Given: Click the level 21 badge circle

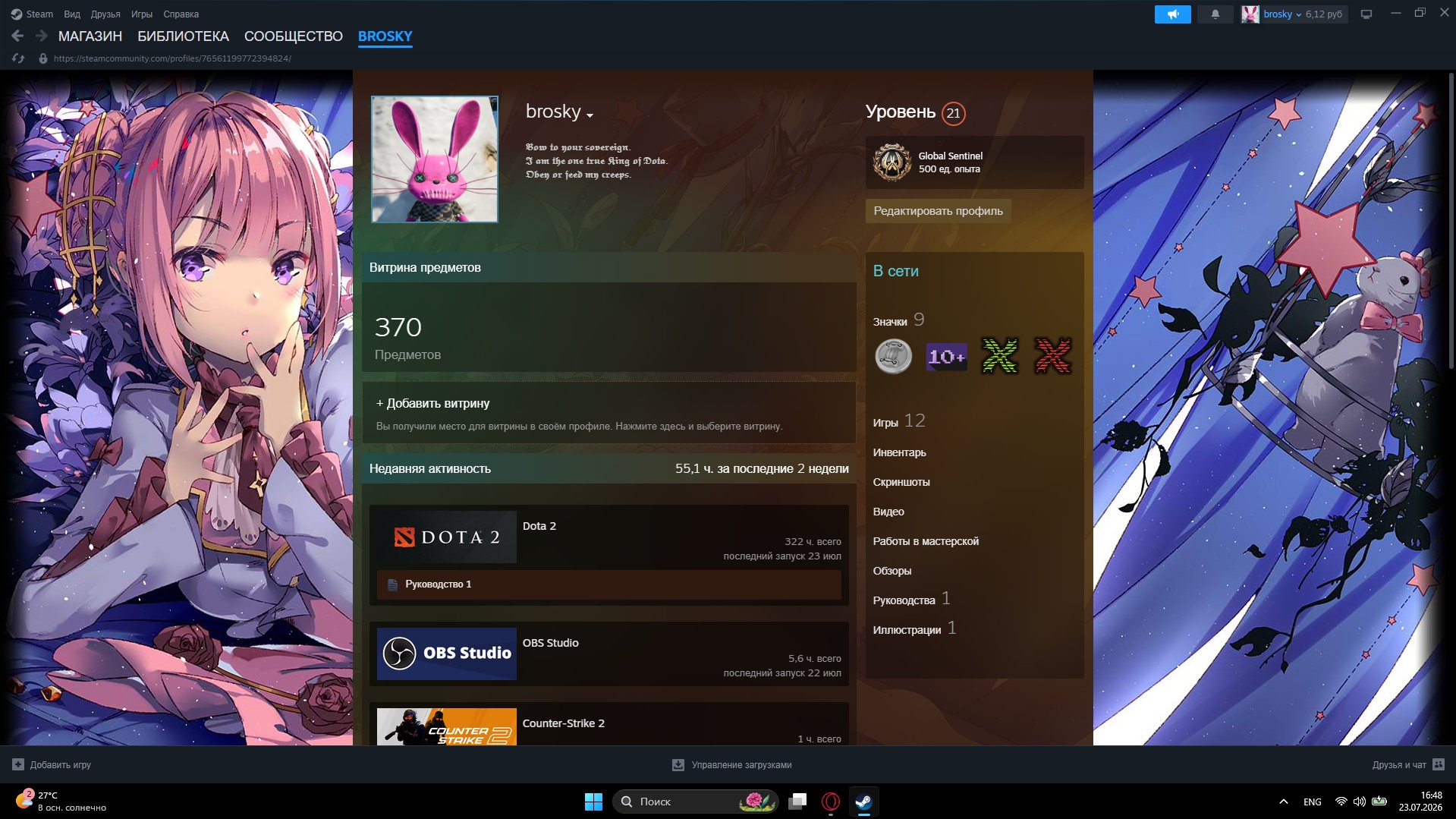Looking at the screenshot, I should [x=953, y=113].
